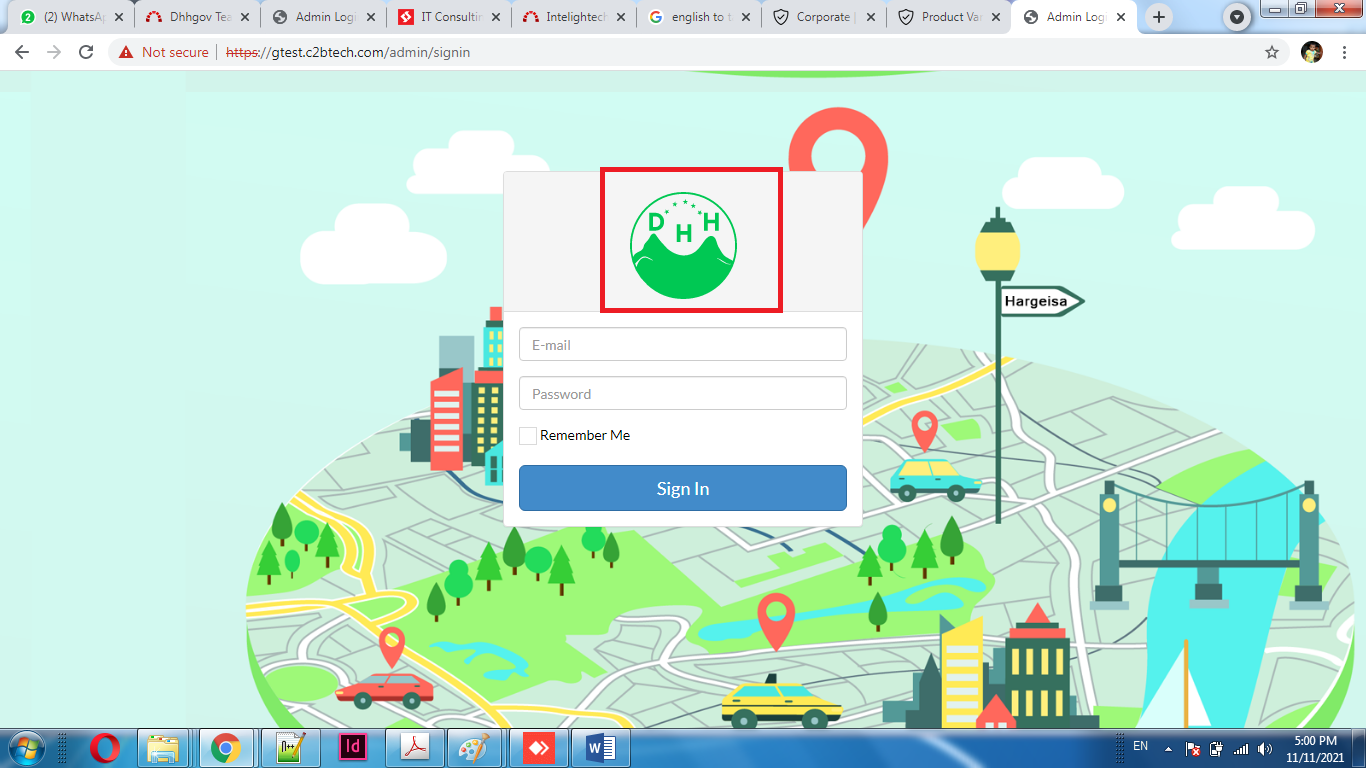Tick the Remember Me checkbox
Screen dimensions: 1366x768
click(528, 436)
